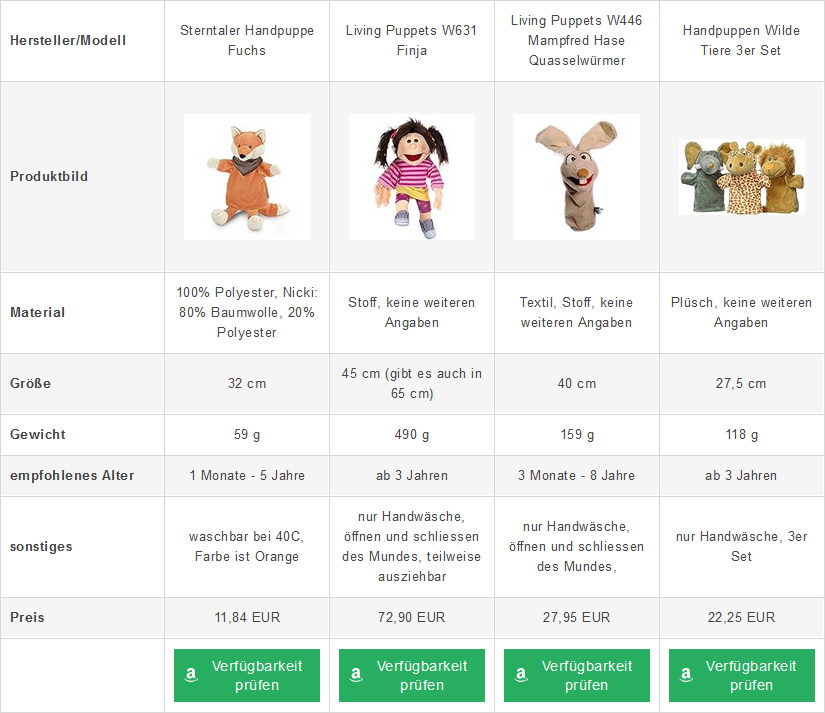Click Amazon icon under Wilde Tiere Set
Viewport: 825px width, 713px height.
tap(686, 675)
